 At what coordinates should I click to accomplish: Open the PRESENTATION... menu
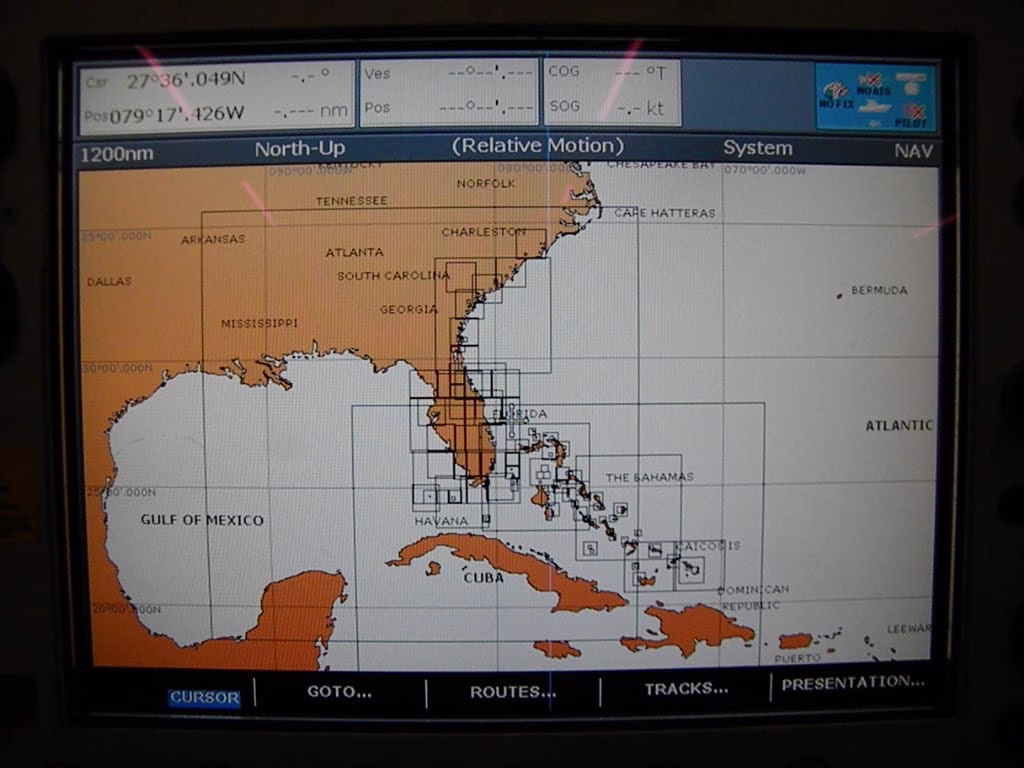pyautogui.click(x=852, y=684)
